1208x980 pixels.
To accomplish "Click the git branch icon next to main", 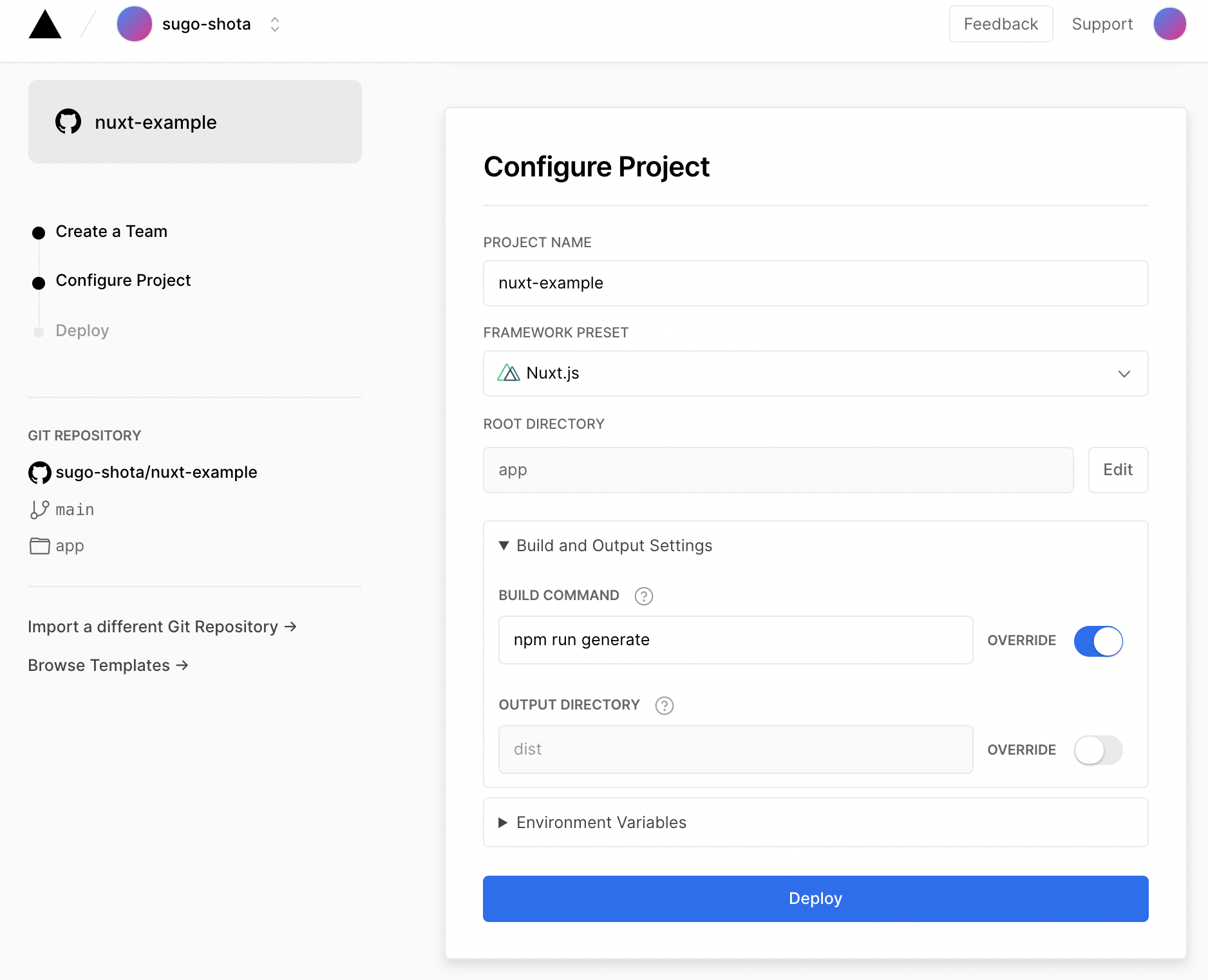I will coord(39,510).
